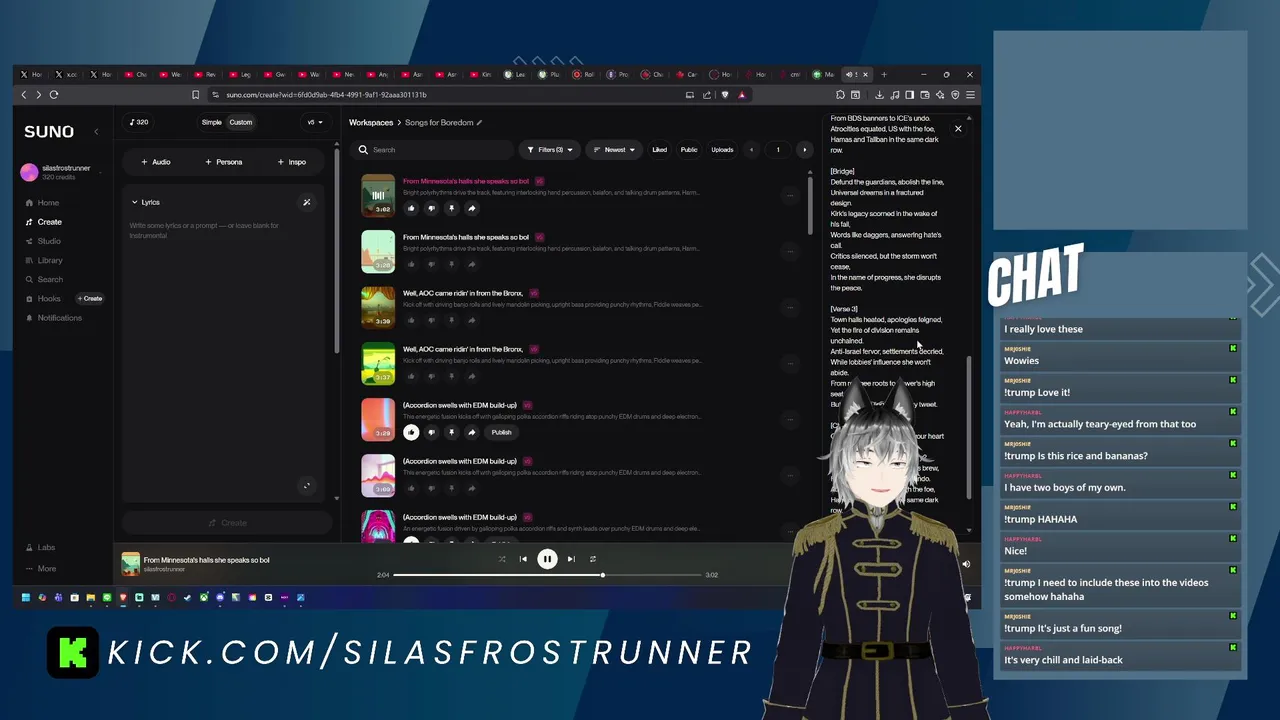Open the Filters (3) dropdown

550,150
